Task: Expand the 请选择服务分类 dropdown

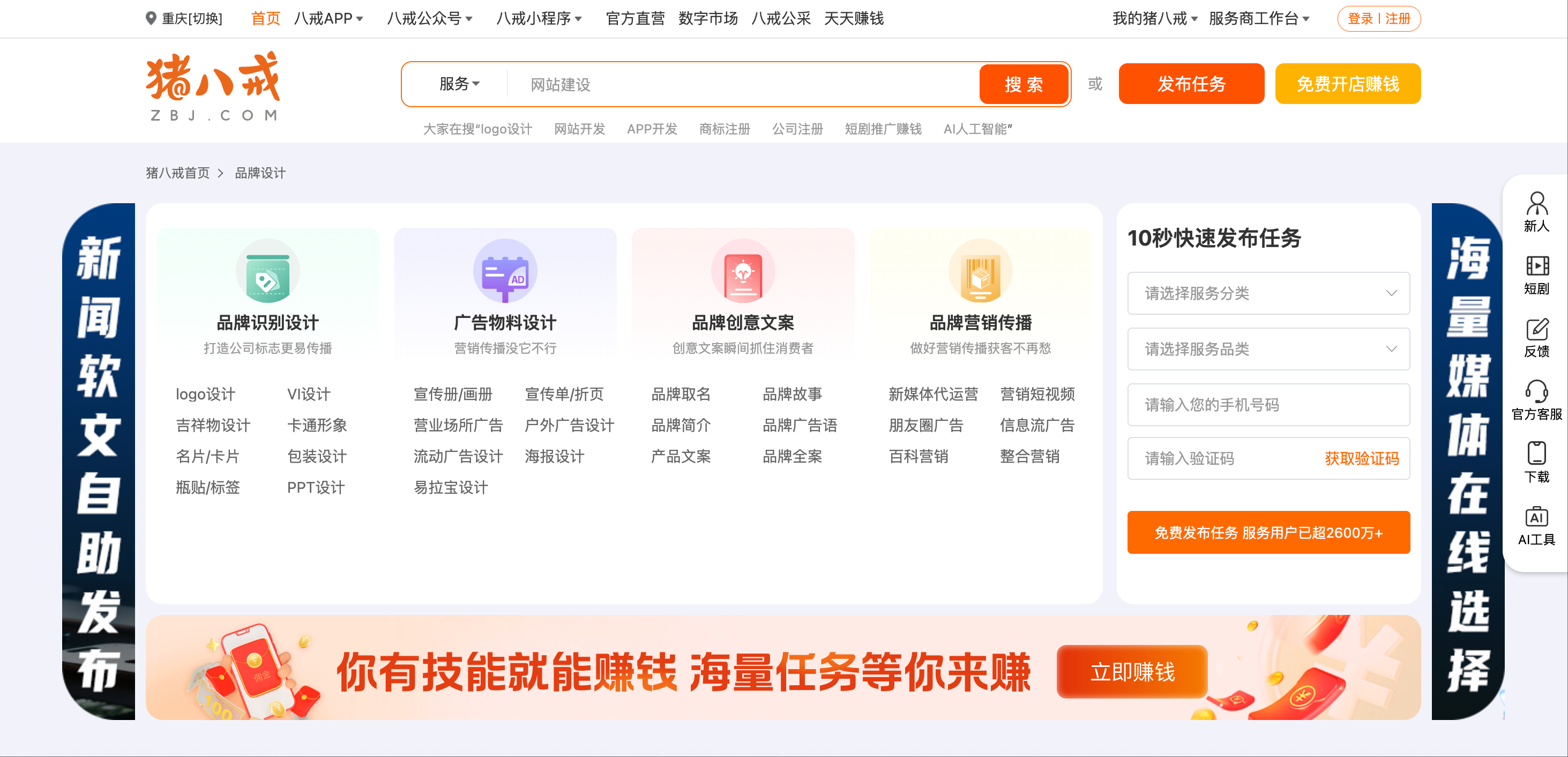Action: pos(1268,293)
